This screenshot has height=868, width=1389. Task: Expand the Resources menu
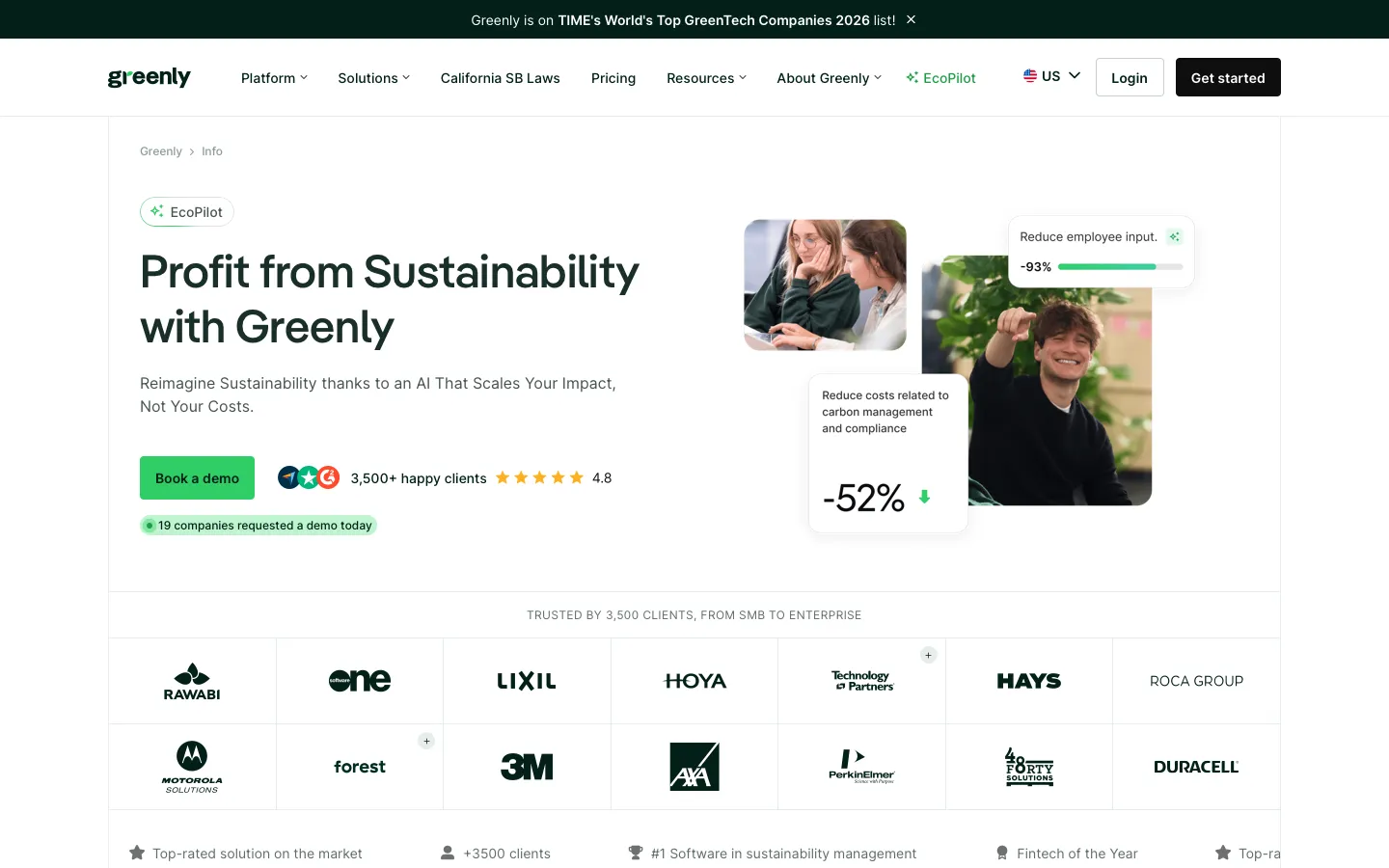pos(706,78)
